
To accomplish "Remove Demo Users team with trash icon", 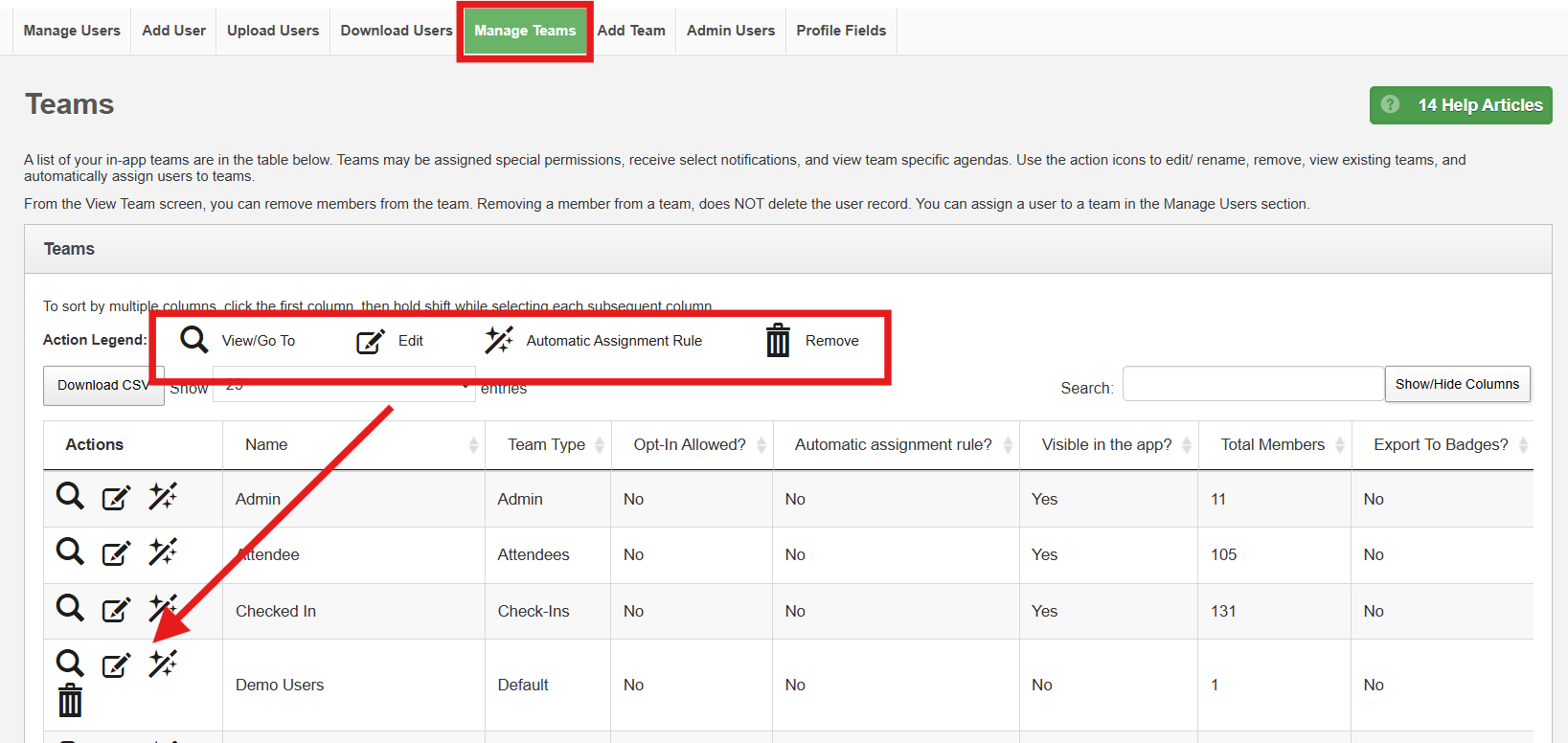I will click(70, 701).
